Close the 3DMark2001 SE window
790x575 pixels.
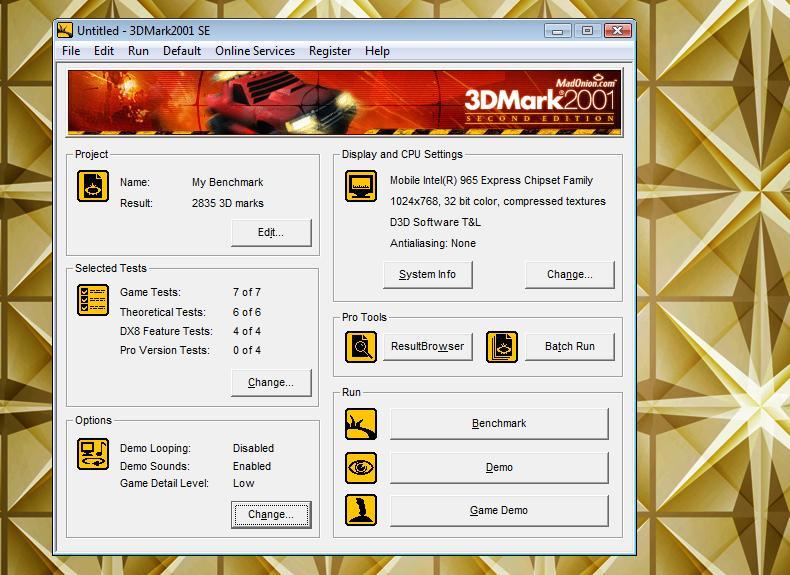[x=617, y=31]
